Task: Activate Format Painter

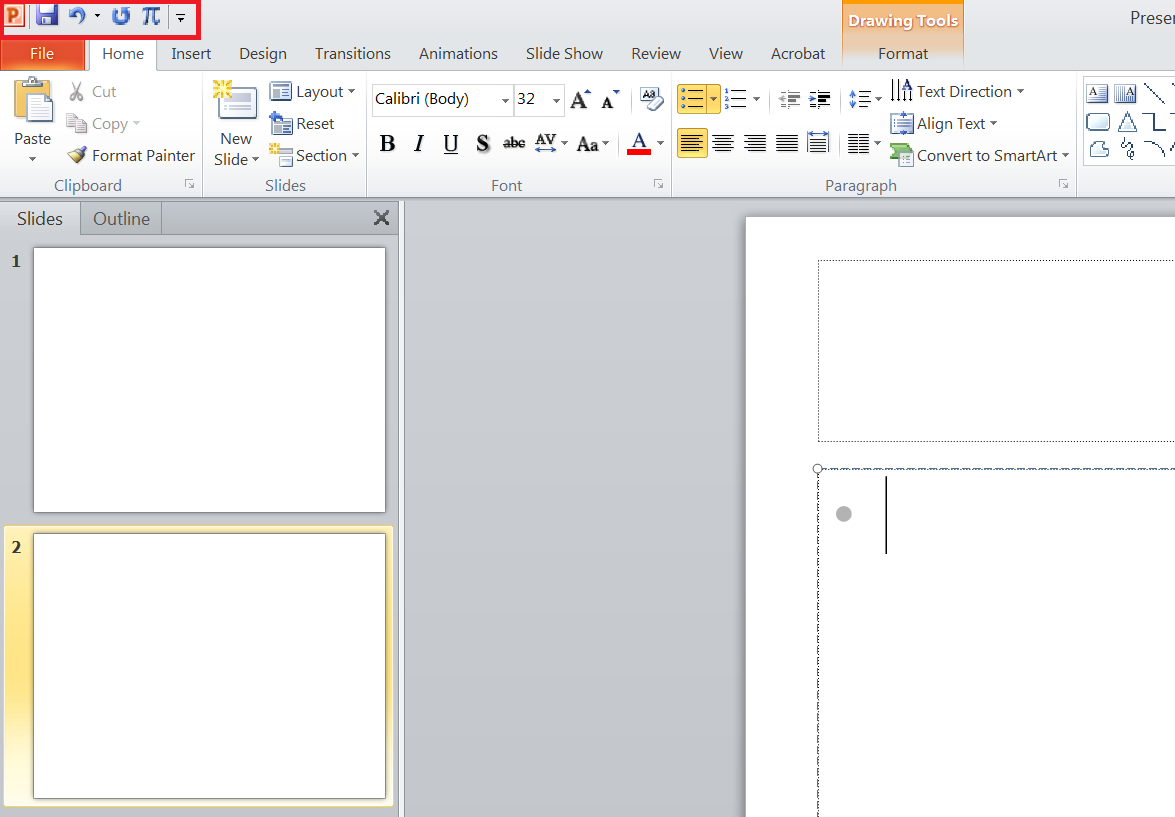Action: coord(130,155)
